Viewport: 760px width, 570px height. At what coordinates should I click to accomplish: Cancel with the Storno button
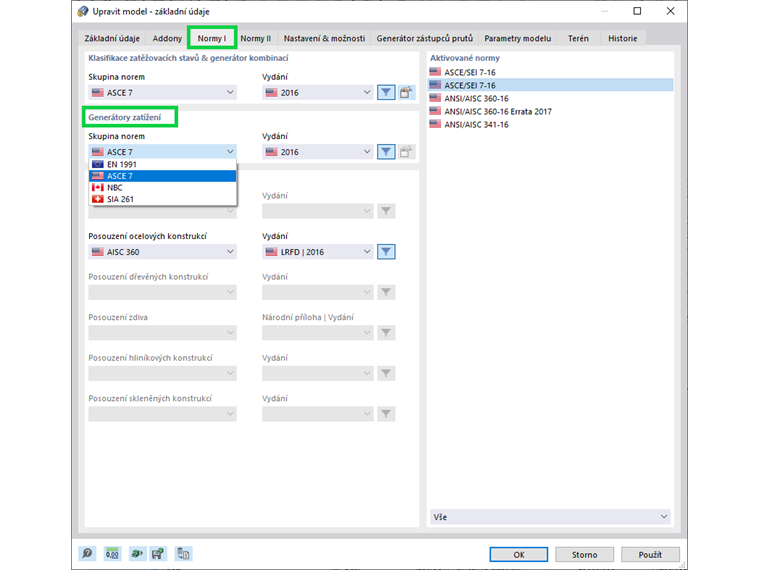585,554
